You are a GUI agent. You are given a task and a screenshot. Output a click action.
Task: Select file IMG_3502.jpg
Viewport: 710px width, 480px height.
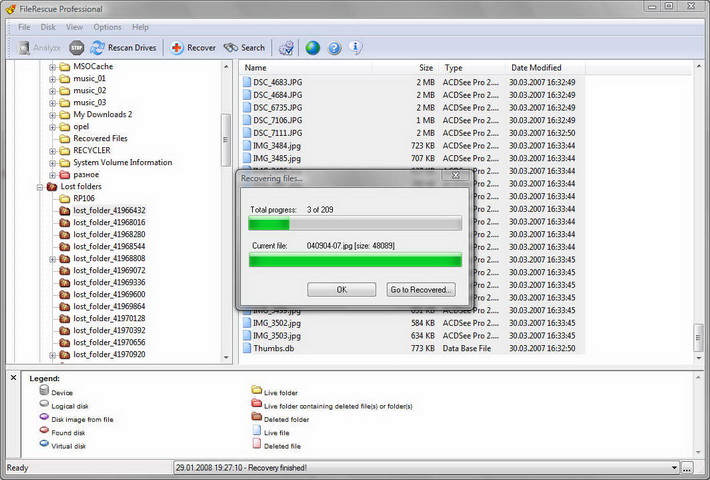tap(277, 323)
